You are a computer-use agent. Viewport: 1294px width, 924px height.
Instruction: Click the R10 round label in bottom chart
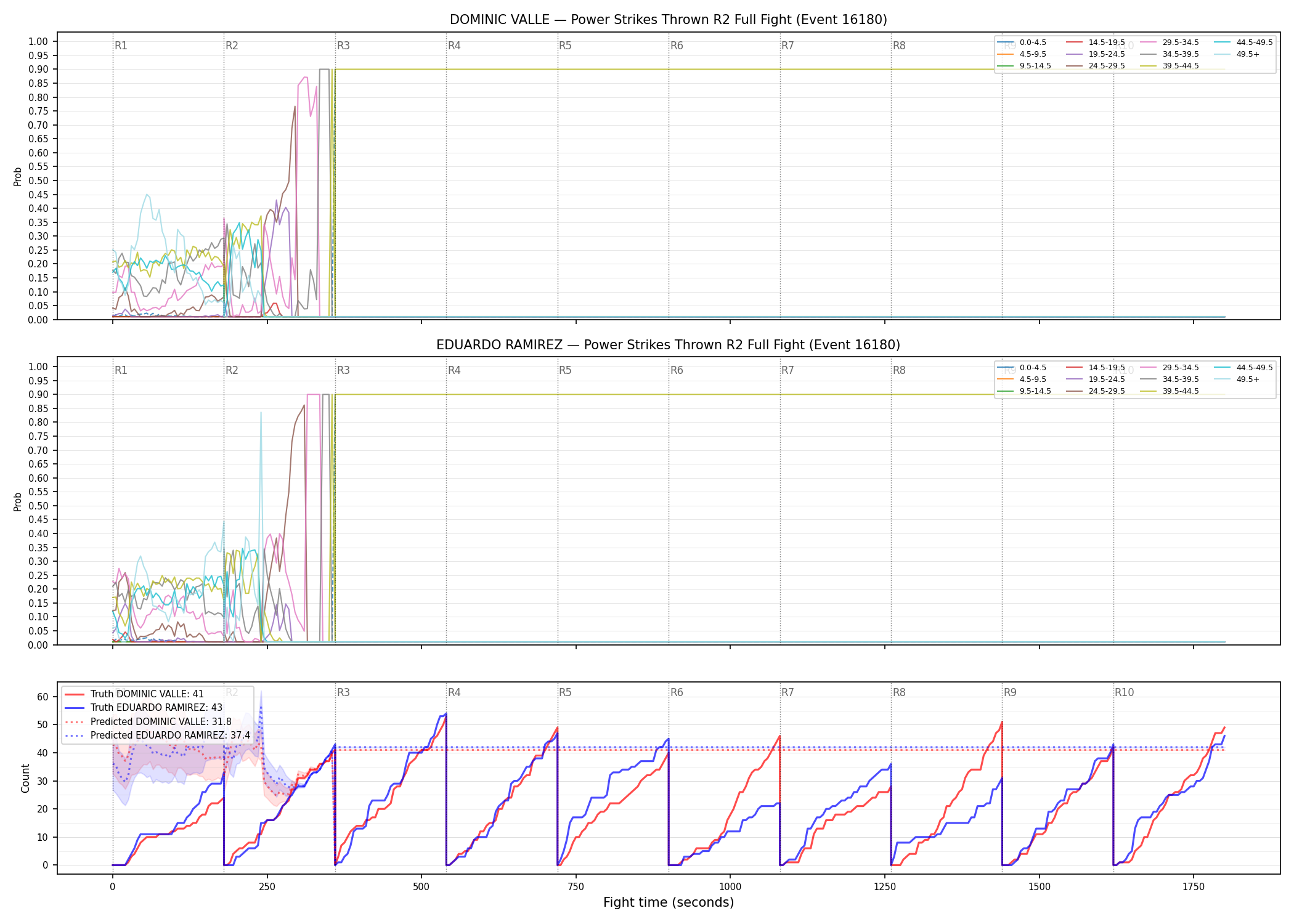1124,692
